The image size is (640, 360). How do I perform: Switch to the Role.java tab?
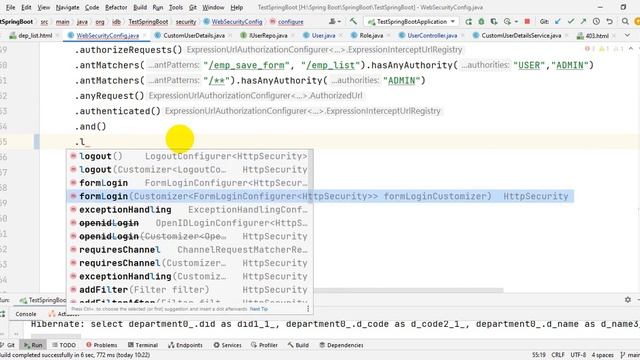[x=371, y=36]
